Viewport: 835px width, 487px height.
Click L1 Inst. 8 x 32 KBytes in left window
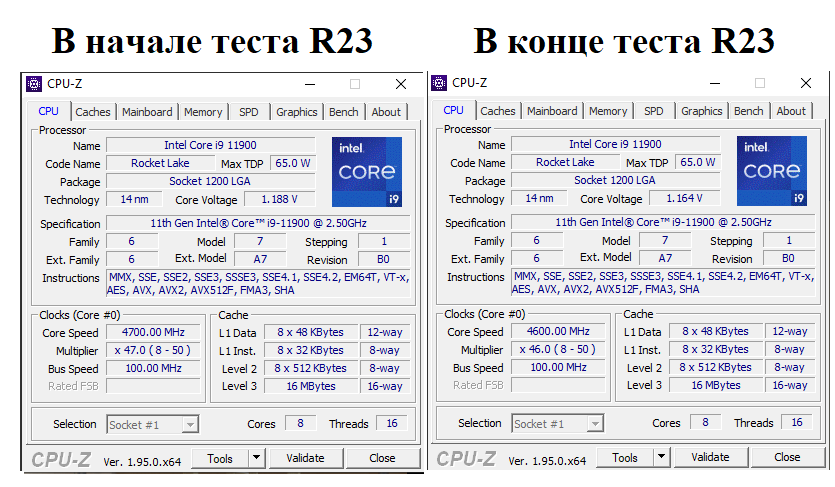point(311,351)
